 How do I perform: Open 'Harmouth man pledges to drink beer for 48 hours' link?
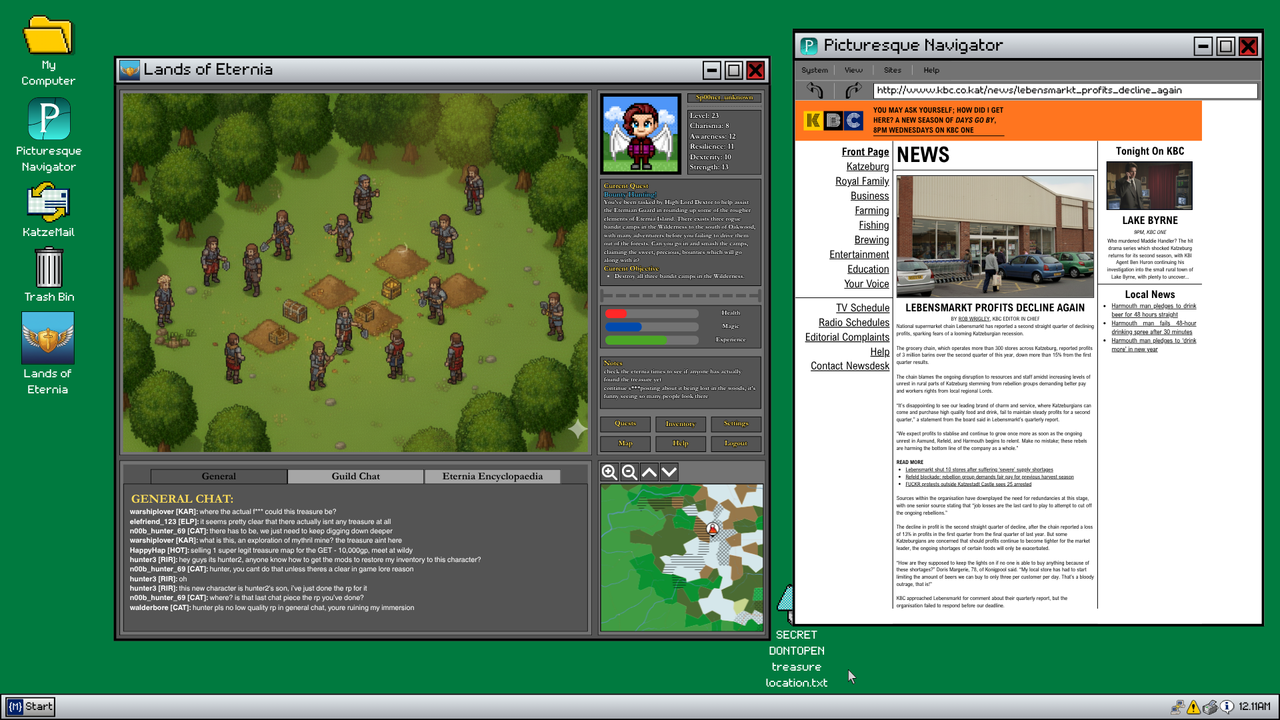[x=1153, y=310]
